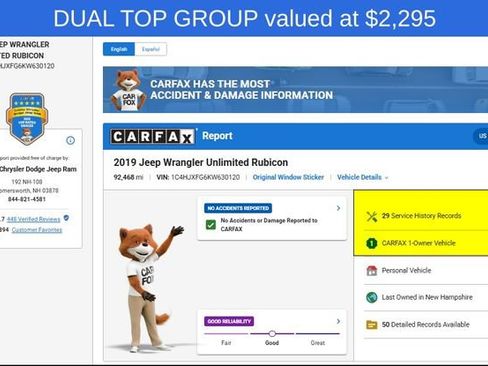Click the CARFAX logo in report header
The image size is (488, 366).
153,136
